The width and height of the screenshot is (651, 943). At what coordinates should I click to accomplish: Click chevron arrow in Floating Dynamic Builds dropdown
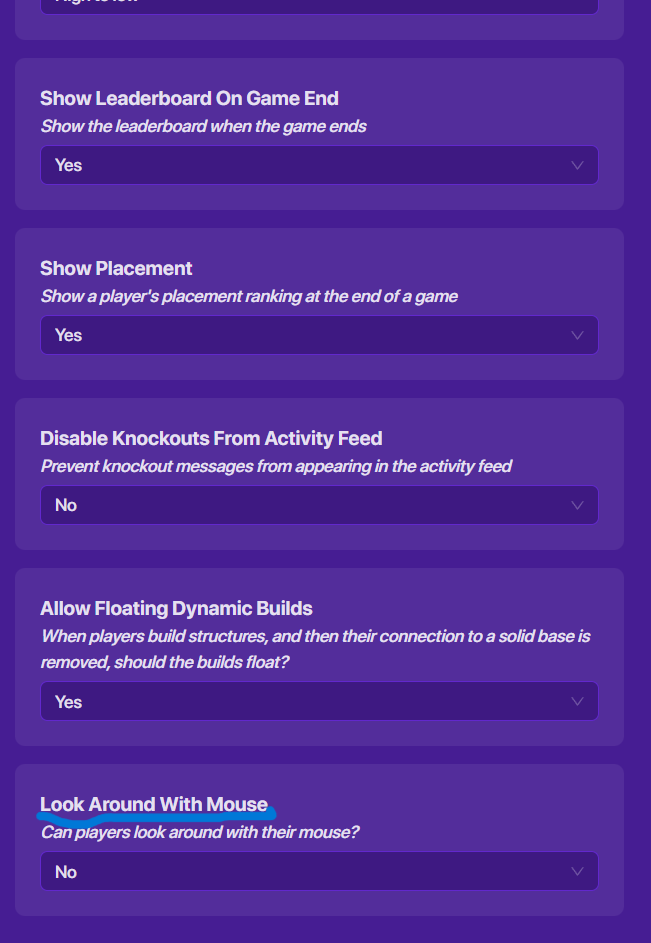[x=577, y=702]
